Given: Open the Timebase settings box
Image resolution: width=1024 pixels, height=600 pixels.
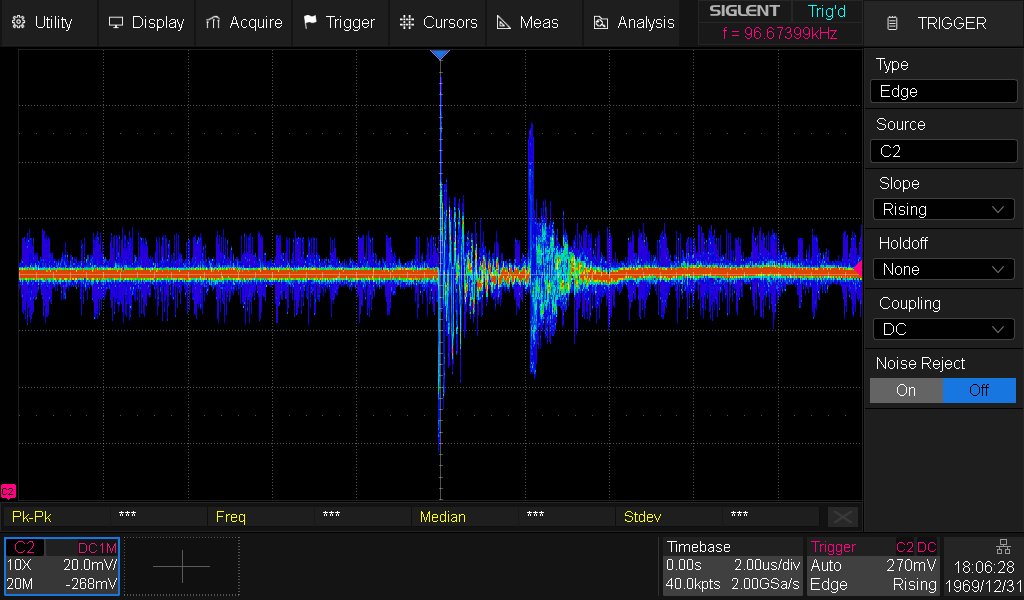Looking at the screenshot, I should [732, 566].
